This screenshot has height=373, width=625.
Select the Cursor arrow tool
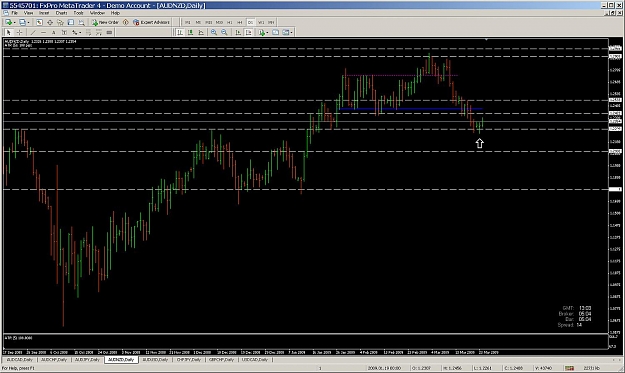(8, 32)
